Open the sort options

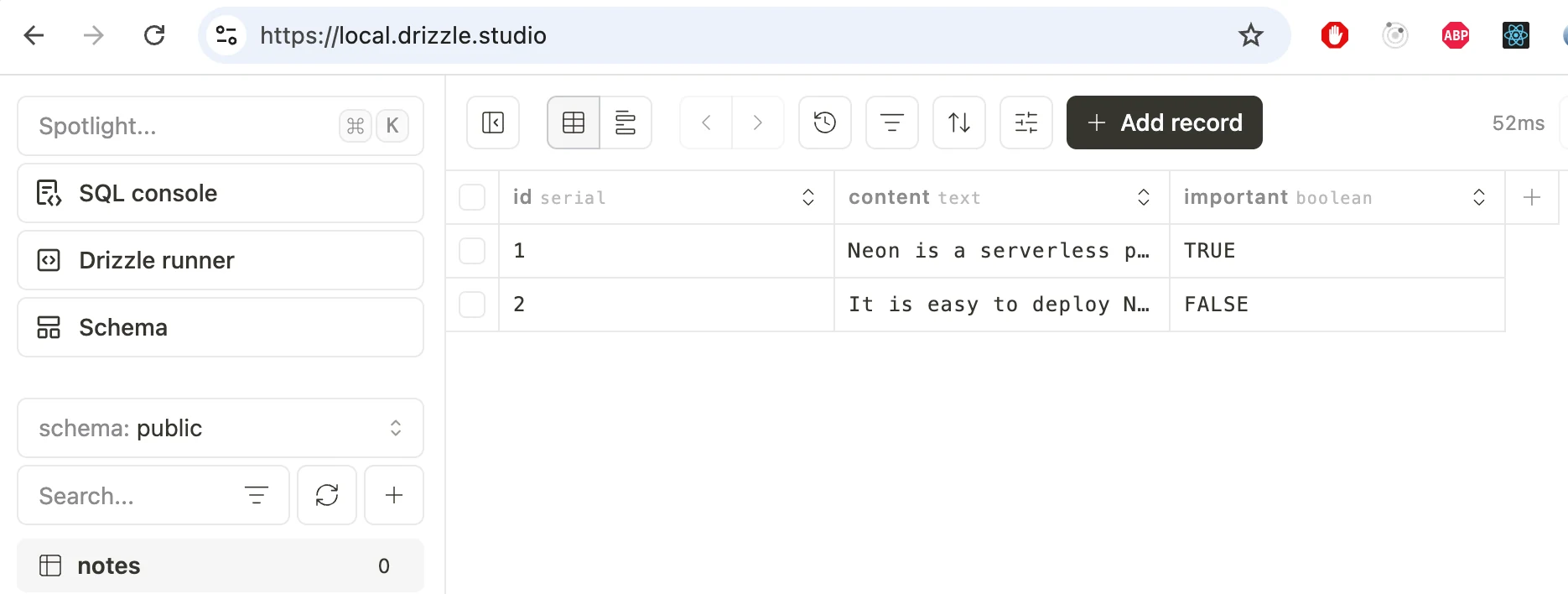tap(959, 122)
